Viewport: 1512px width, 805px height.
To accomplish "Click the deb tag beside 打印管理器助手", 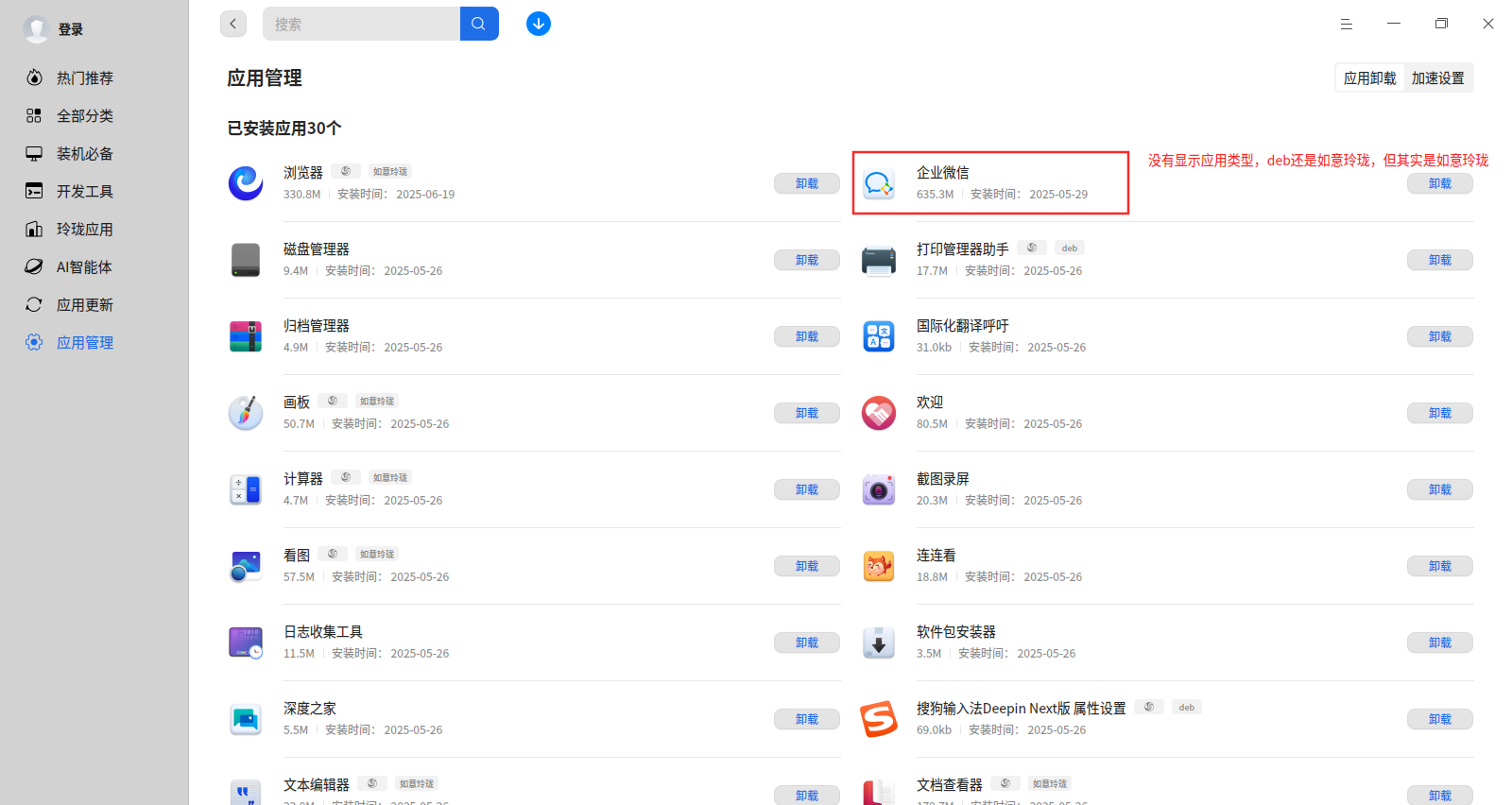I will 1070,248.
